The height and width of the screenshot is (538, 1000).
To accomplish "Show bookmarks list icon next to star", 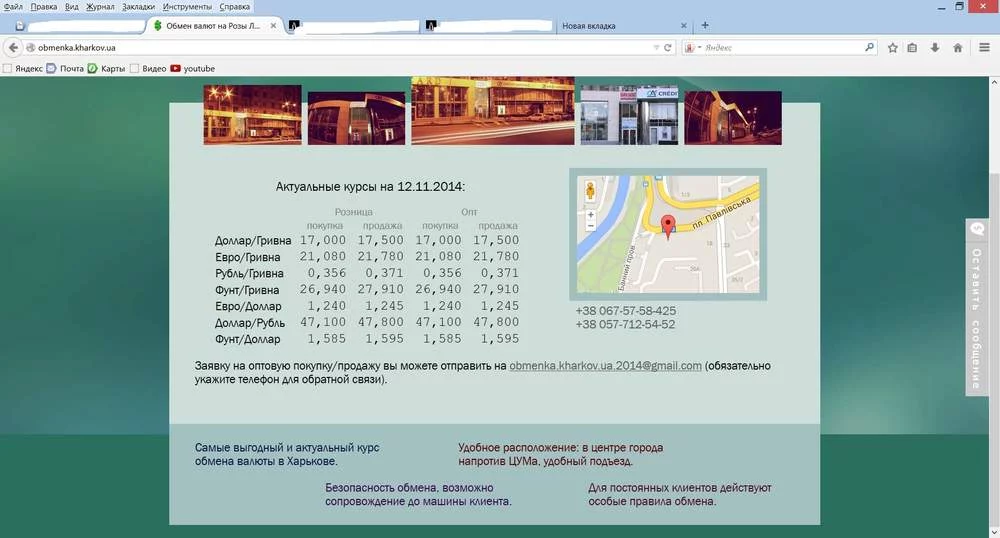I will 913,47.
